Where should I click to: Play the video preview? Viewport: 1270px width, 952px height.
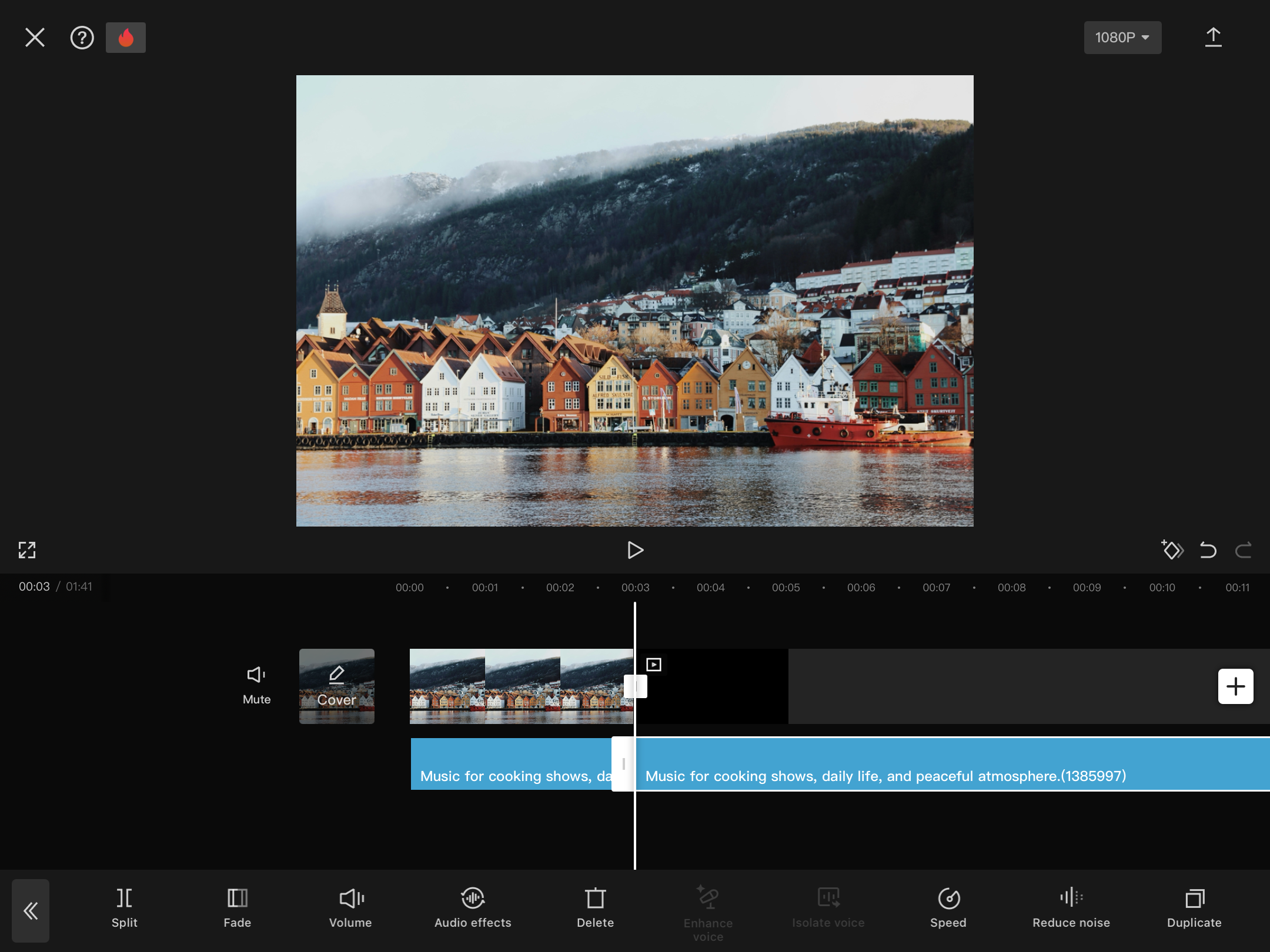coord(635,550)
